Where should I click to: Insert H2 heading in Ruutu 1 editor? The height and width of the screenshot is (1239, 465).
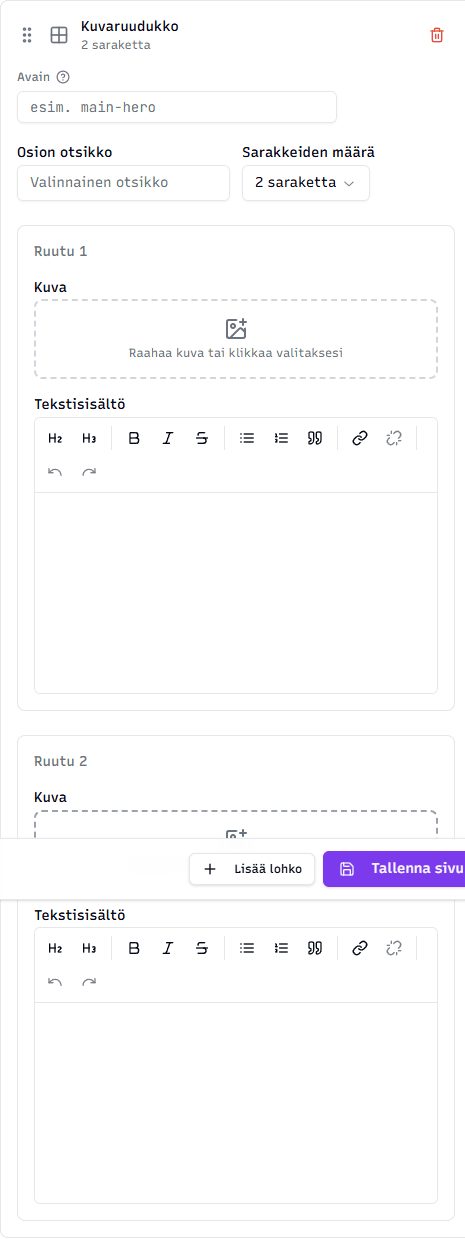click(x=55, y=438)
